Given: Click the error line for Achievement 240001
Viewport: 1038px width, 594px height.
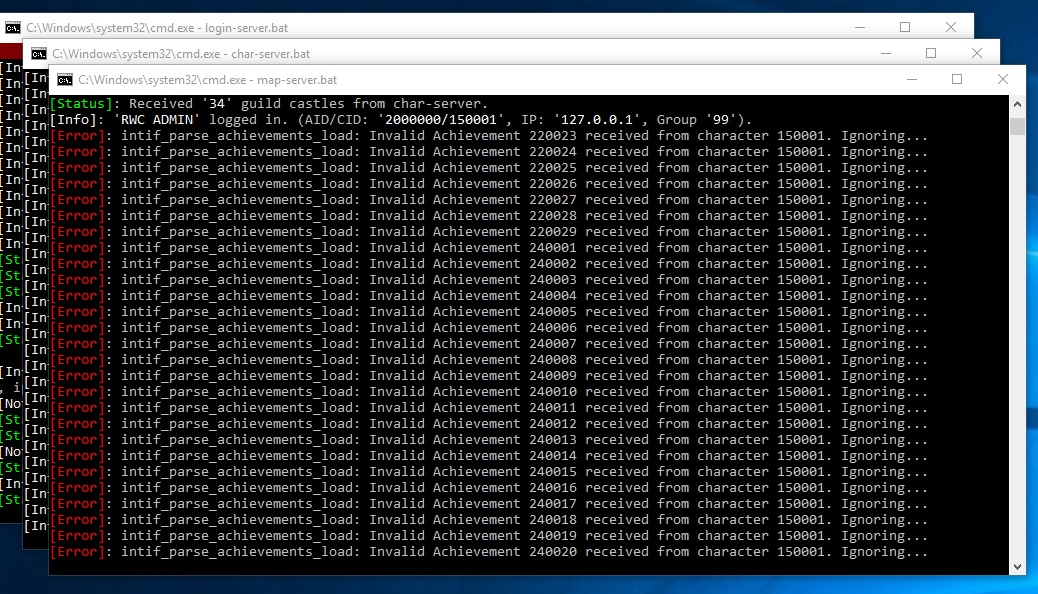Looking at the screenshot, I should 489,248.
